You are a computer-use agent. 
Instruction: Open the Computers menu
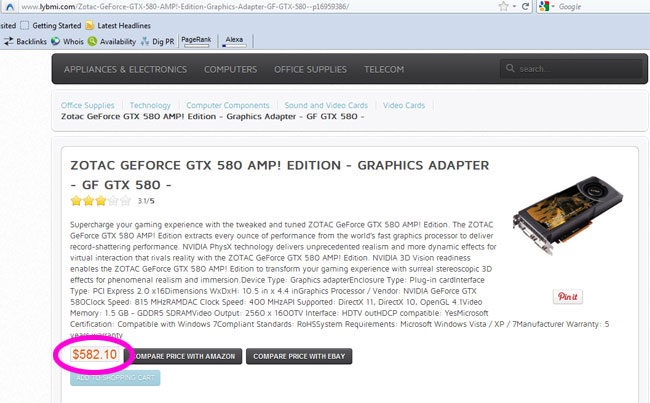click(230, 69)
